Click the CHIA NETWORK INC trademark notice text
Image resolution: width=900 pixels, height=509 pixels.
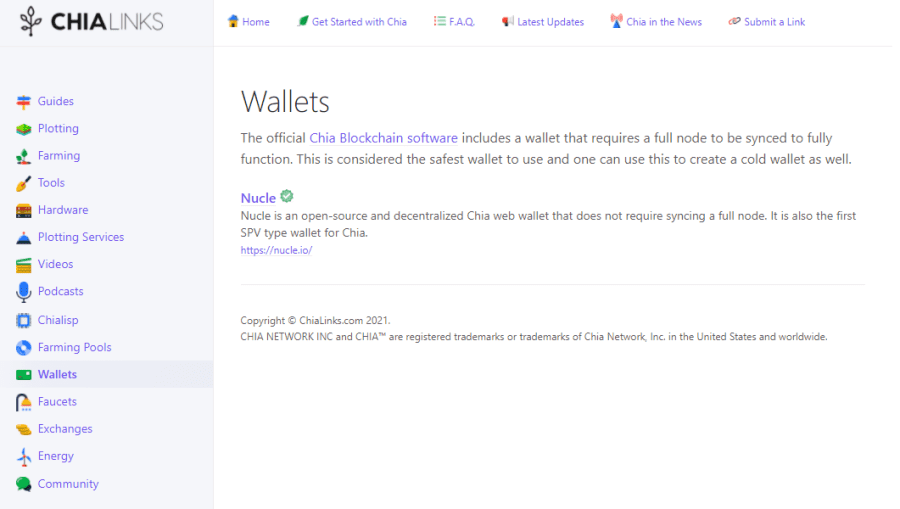(534, 337)
